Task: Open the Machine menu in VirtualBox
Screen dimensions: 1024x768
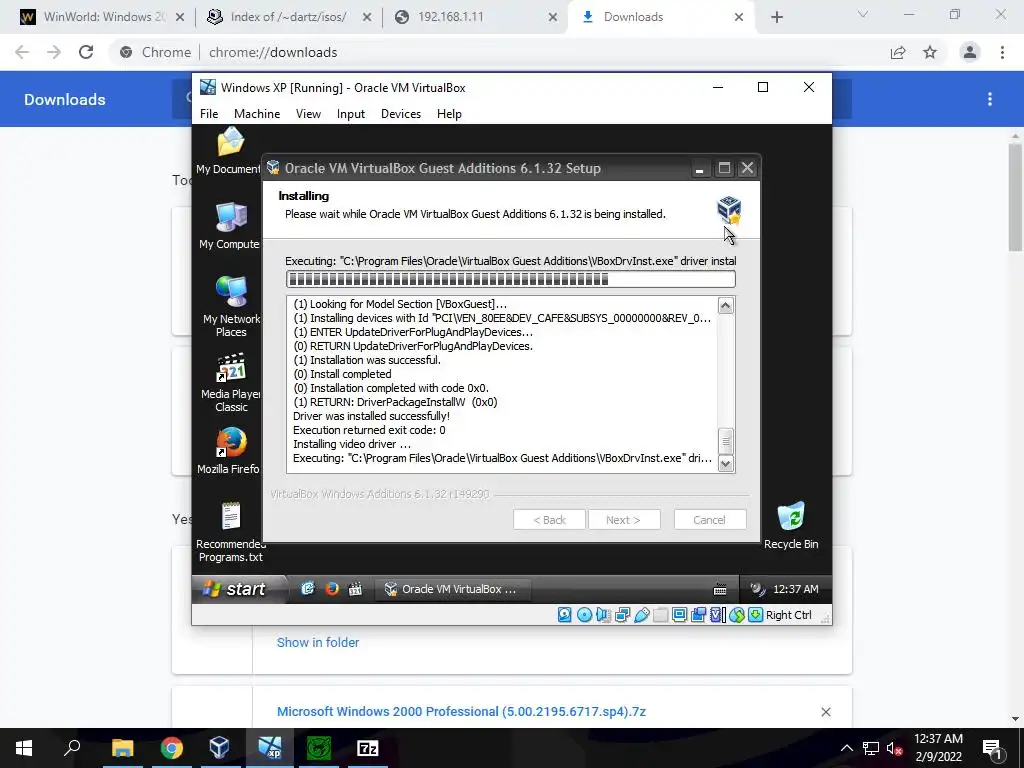Action: [257, 114]
